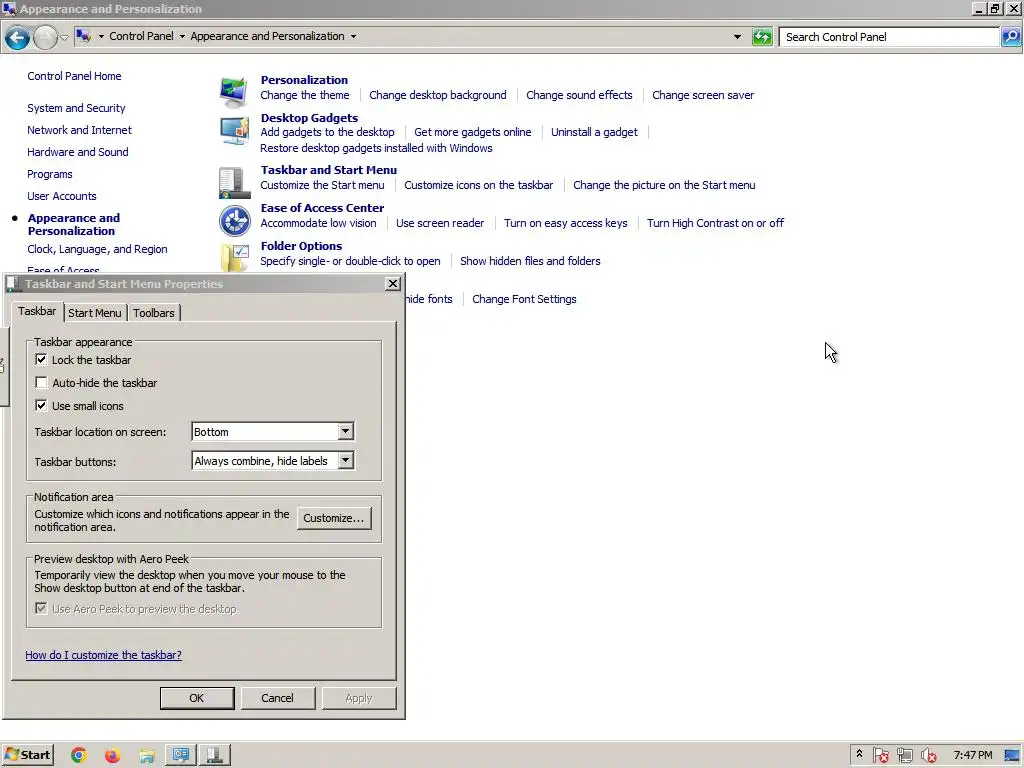Click the Cancel button
The height and width of the screenshot is (768, 1024).
[x=278, y=698]
